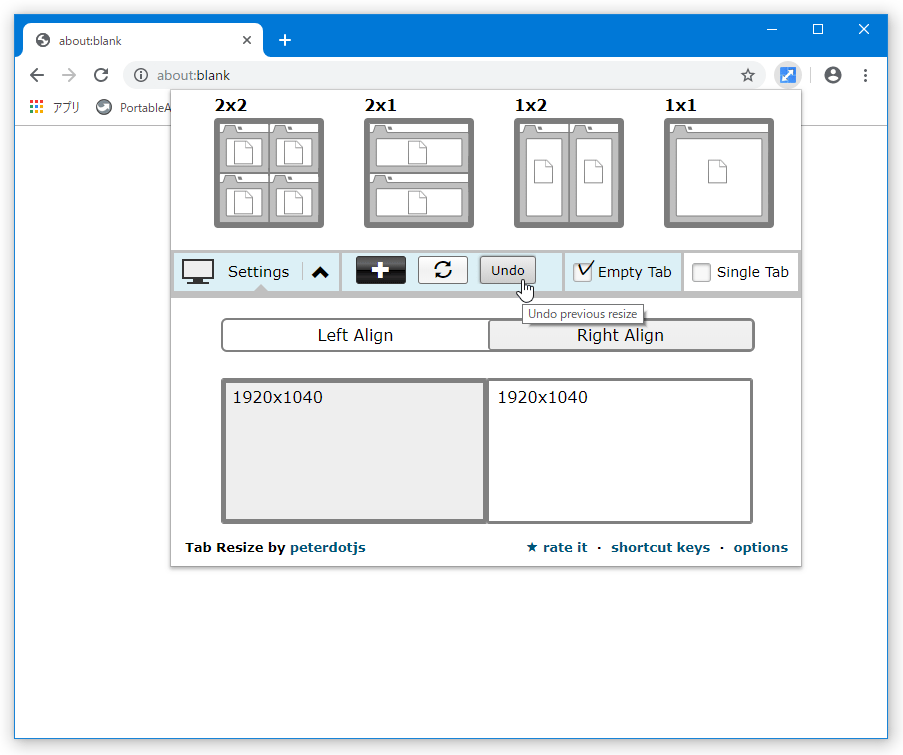
Task: Click the reset layouts refresh icon
Action: pyautogui.click(x=443, y=270)
